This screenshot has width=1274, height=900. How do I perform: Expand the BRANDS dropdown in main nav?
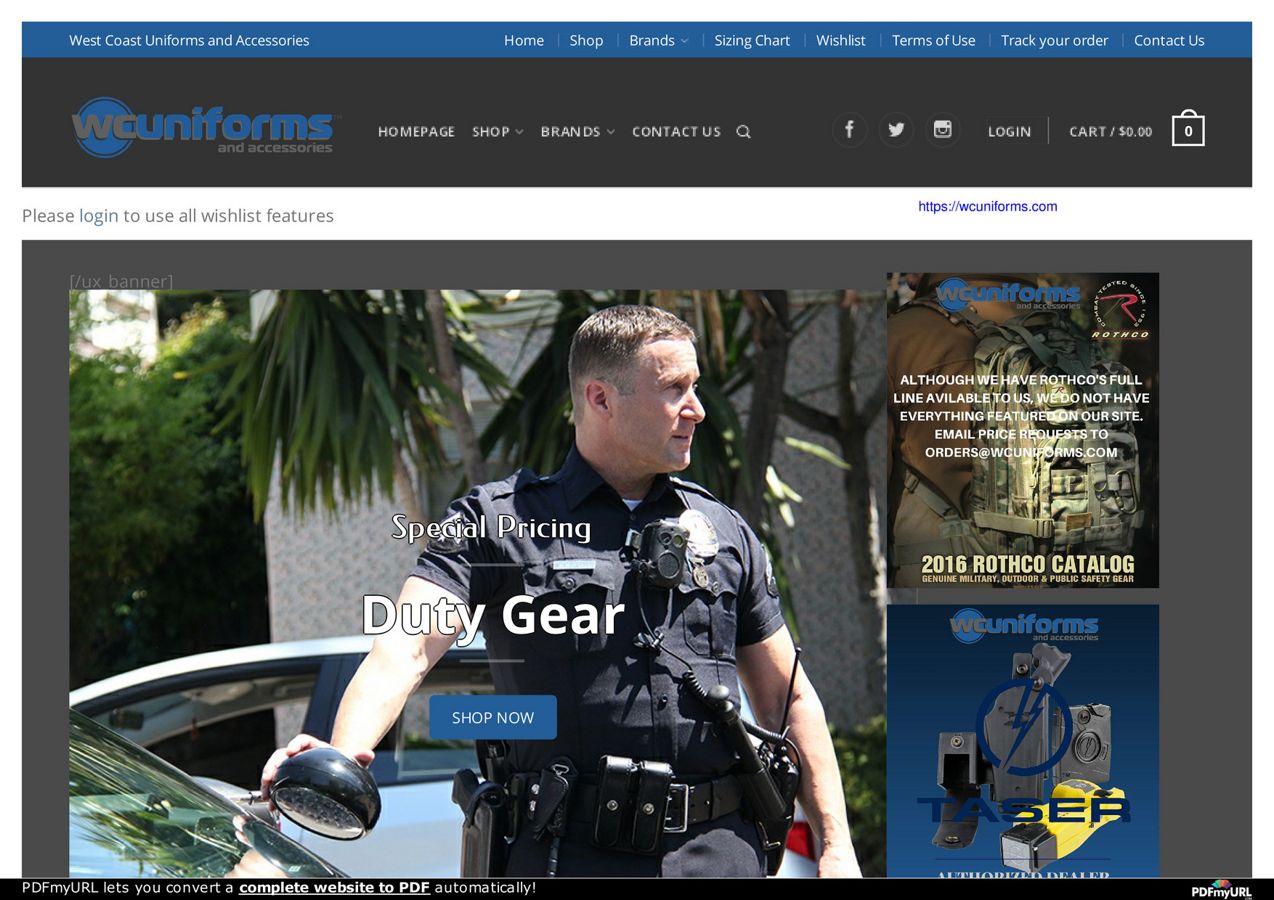(x=577, y=132)
